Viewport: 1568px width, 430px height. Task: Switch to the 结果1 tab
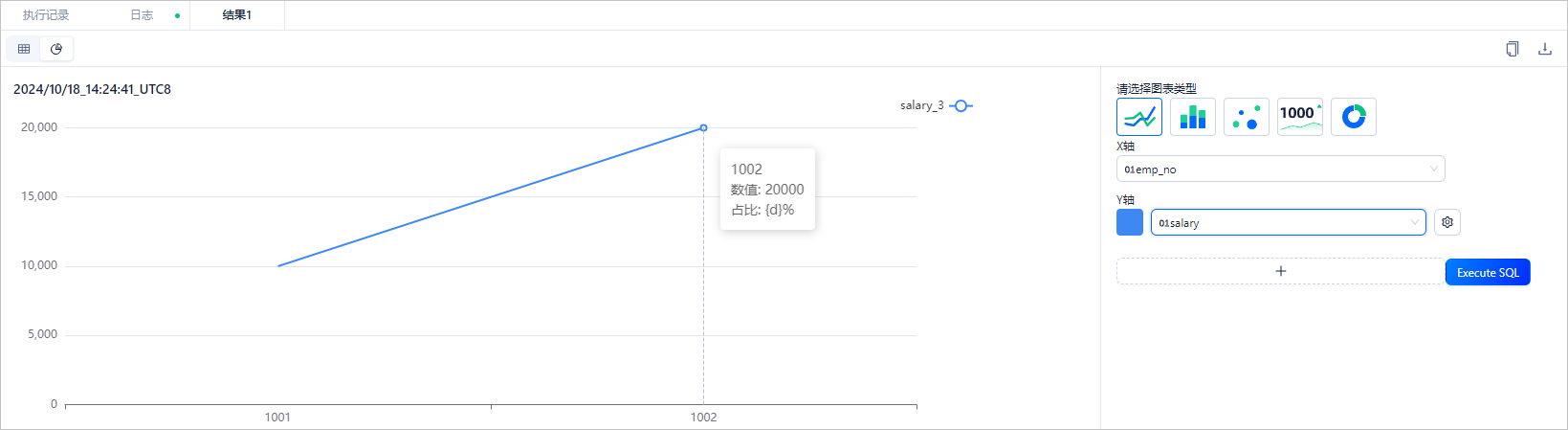tap(237, 15)
